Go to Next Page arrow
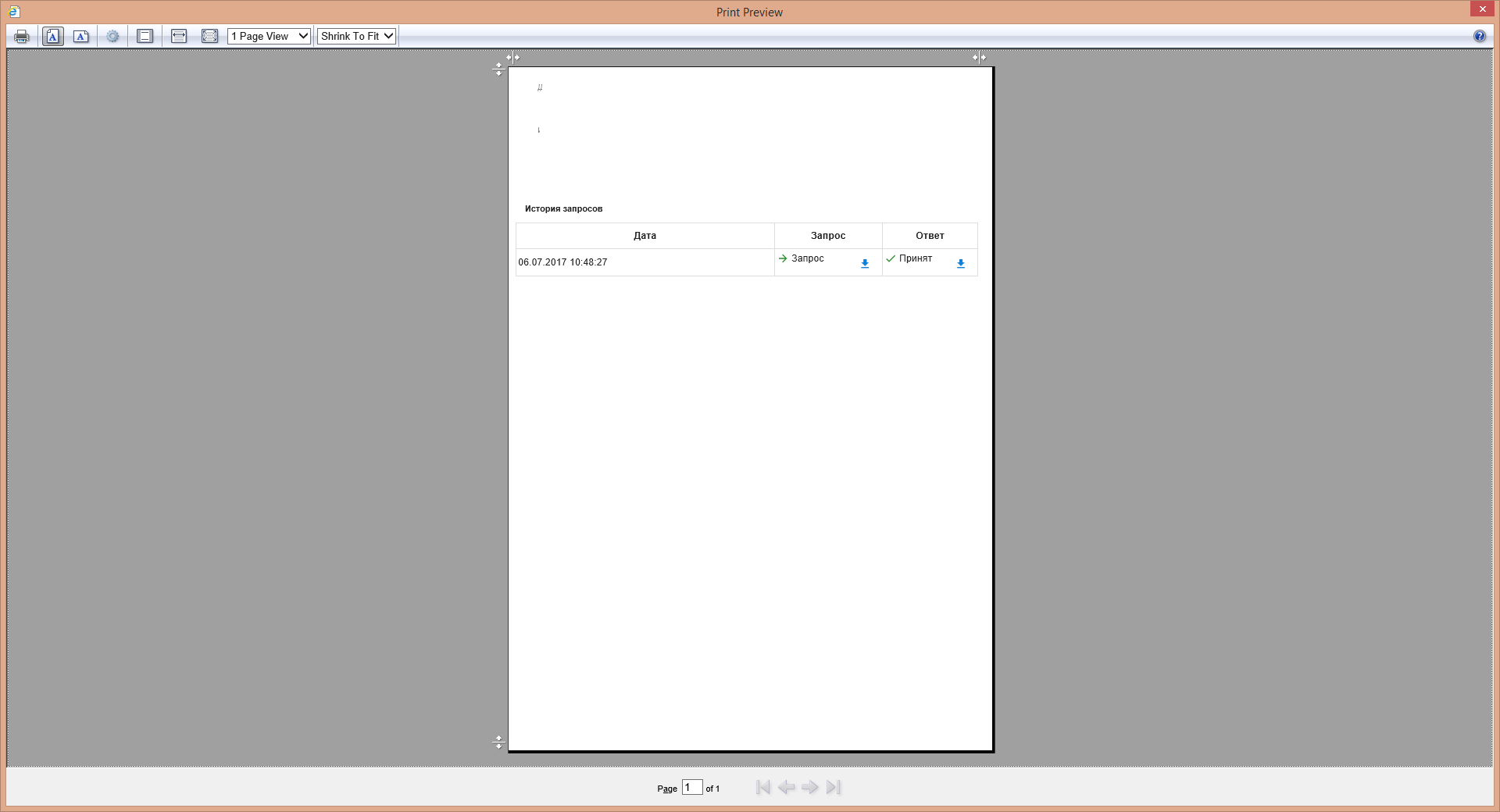1500x812 pixels. point(810,787)
